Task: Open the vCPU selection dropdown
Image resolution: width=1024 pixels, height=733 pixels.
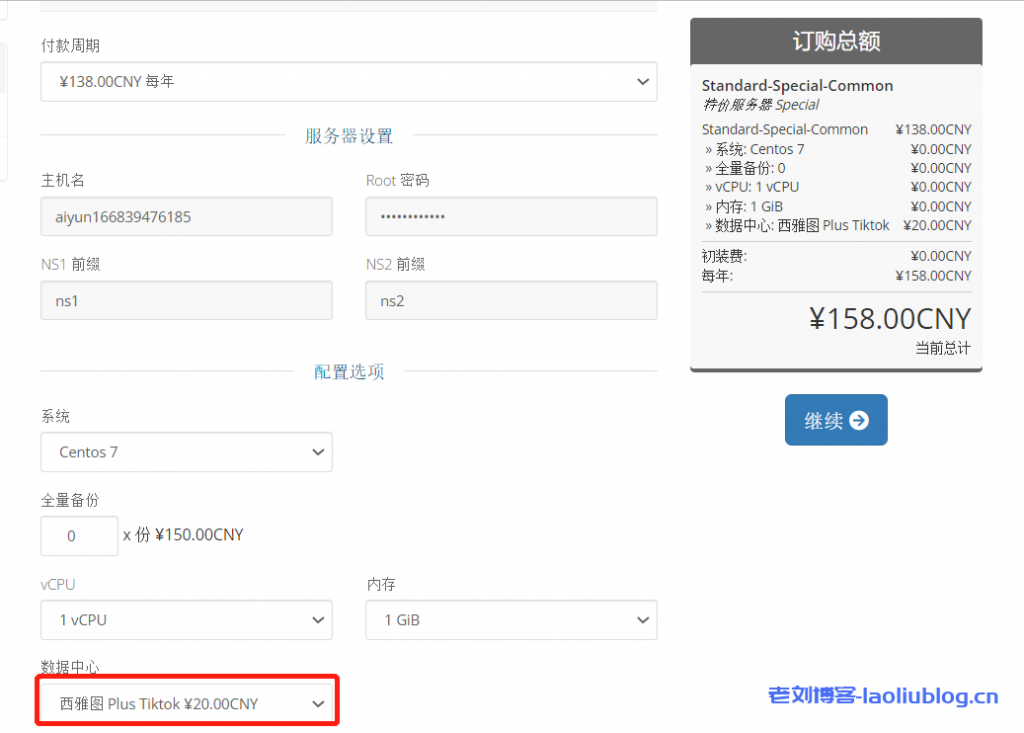Action: 186,620
